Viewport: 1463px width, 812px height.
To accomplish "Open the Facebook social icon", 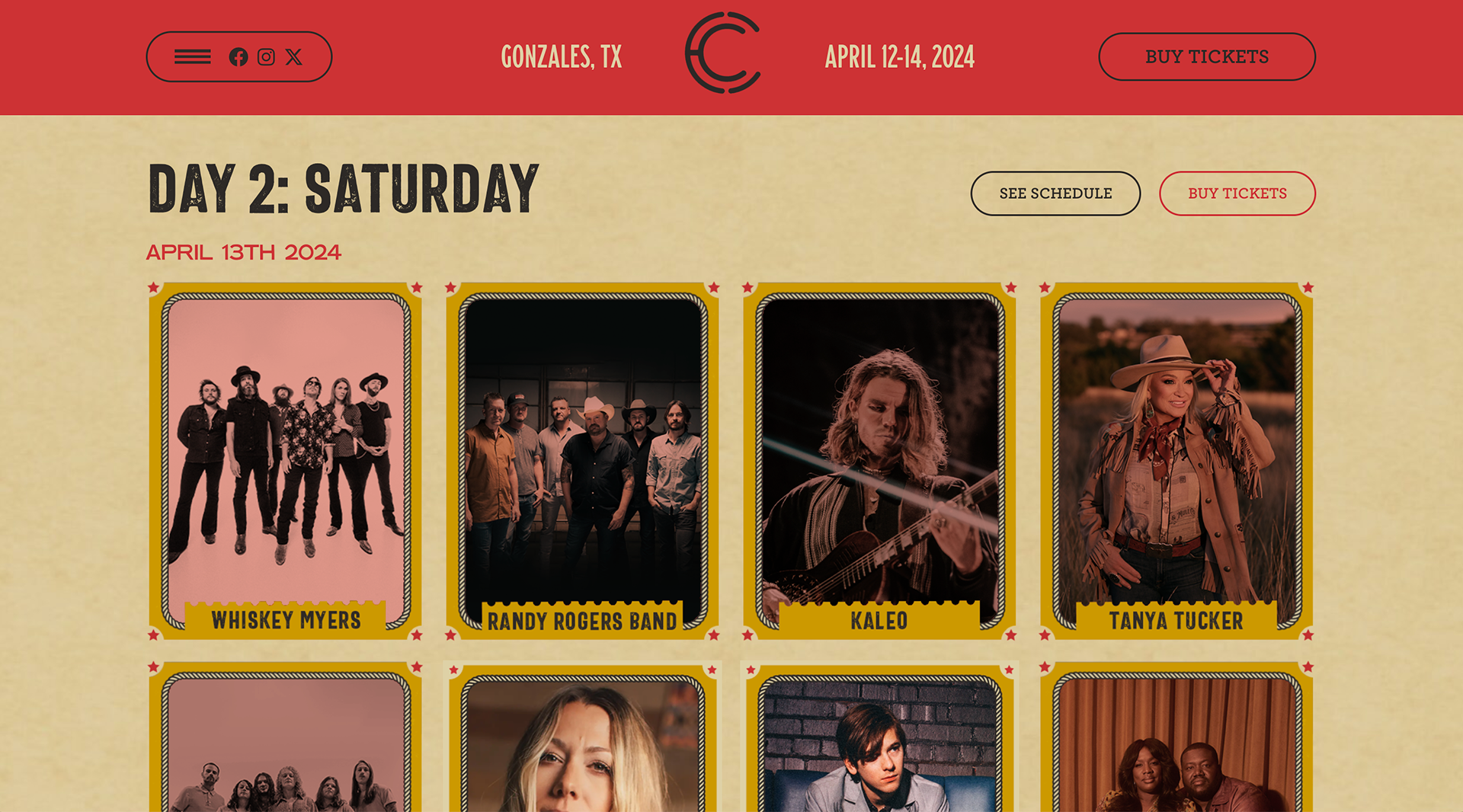I will pos(238,57).
